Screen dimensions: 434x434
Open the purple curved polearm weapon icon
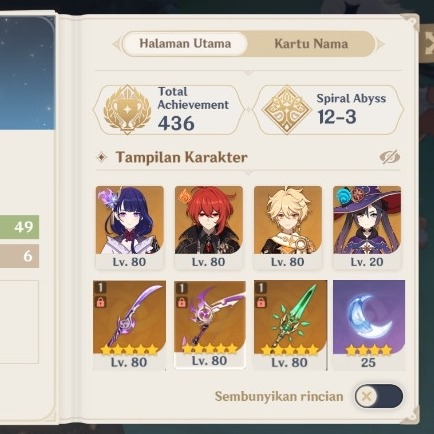point(129,317)
